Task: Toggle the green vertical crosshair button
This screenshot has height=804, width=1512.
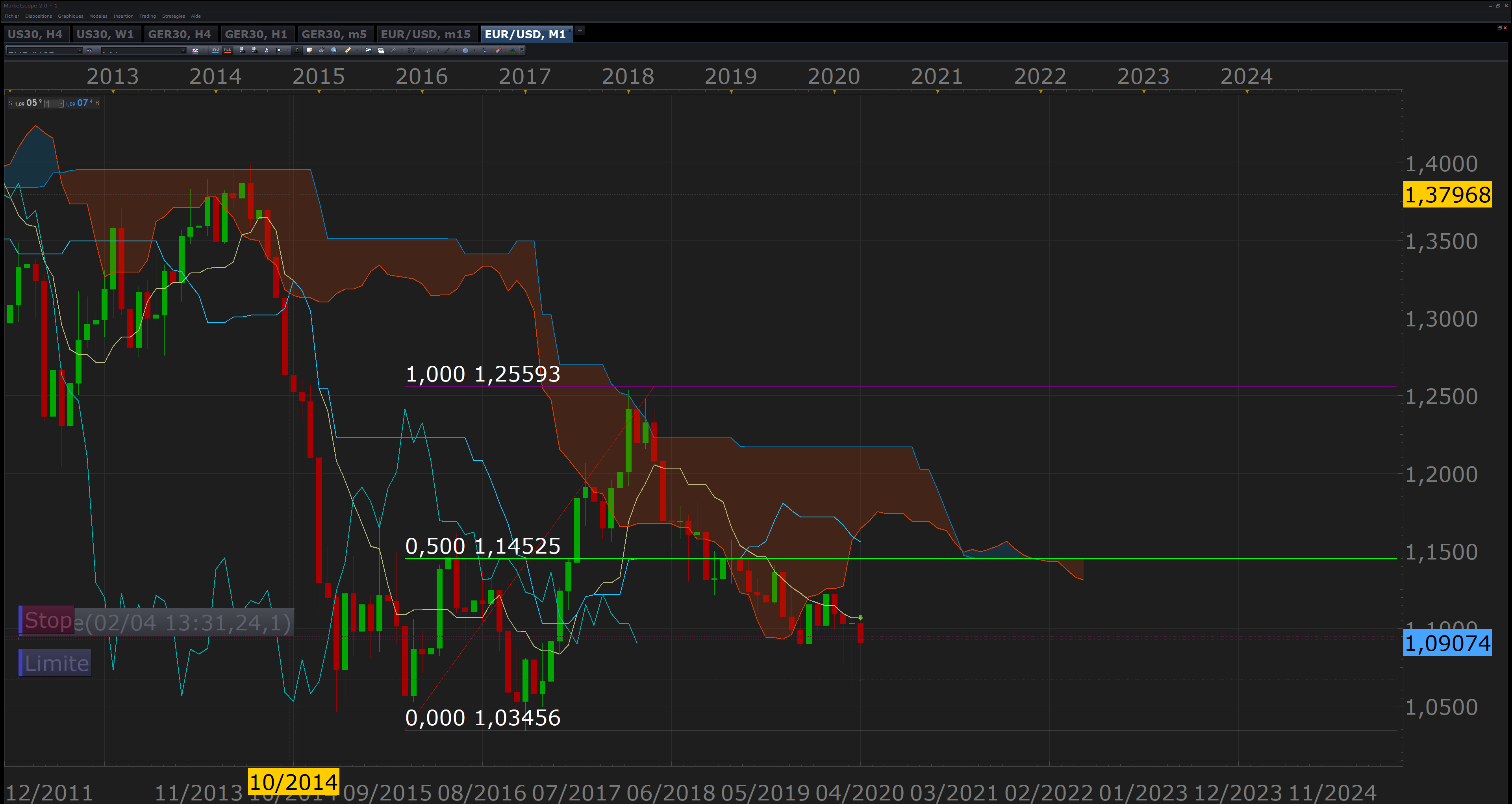Action: pyautogui.click(x=297, y=50)
